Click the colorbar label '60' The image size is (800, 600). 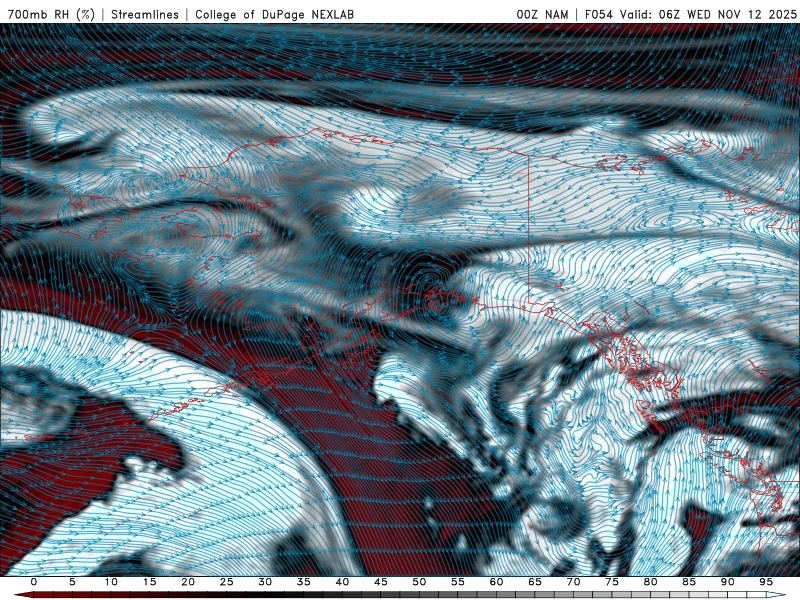(x=496, y=582)
